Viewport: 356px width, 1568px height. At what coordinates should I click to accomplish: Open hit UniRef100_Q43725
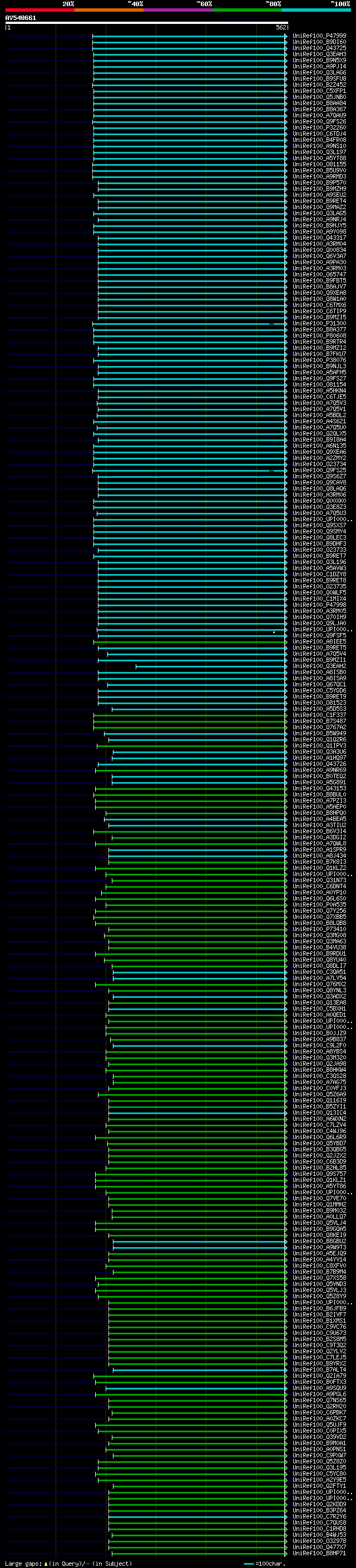point(319,48)
